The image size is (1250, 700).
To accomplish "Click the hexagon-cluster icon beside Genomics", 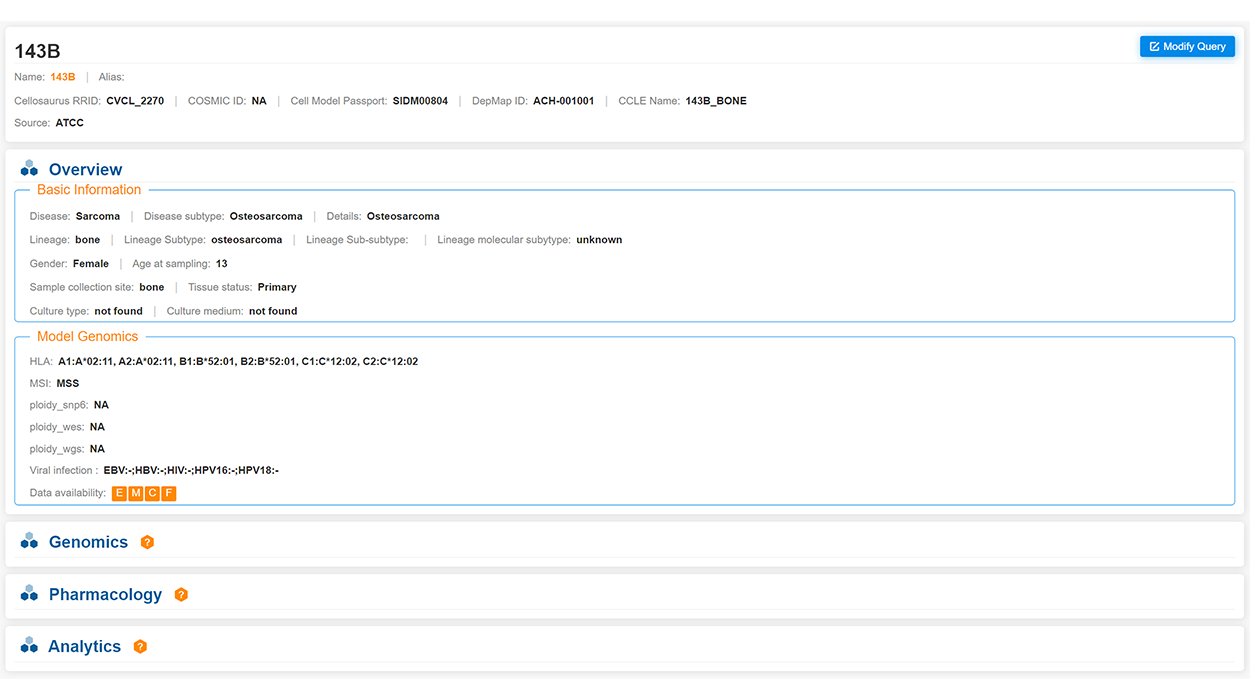I will 29,541.
